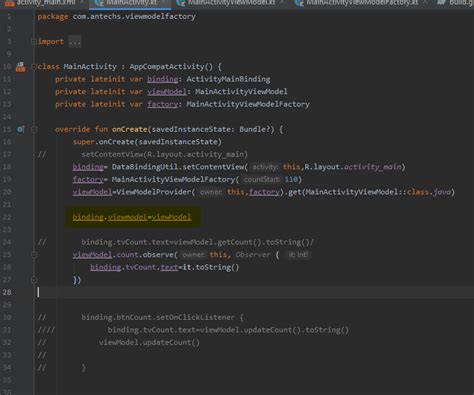Screen dimensions: 474x395
Task: Click the ActivityMainBinding type on line 11
Action: coord(228,79)
